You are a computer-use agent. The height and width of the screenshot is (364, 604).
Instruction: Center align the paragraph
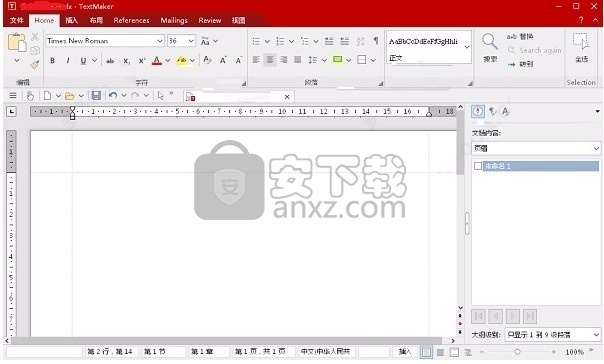pos(270,60)
